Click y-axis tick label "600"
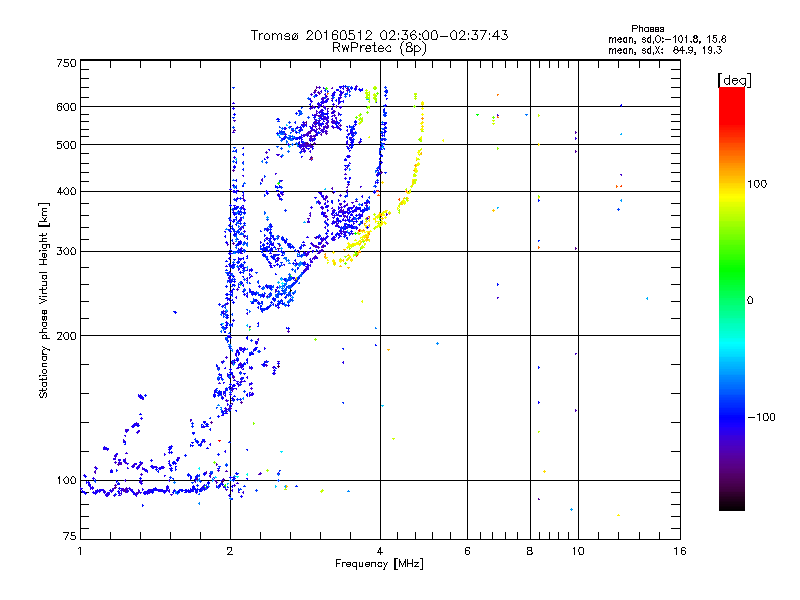The width and height of the screenshot is (800, 600). click(x=66, y=107)
